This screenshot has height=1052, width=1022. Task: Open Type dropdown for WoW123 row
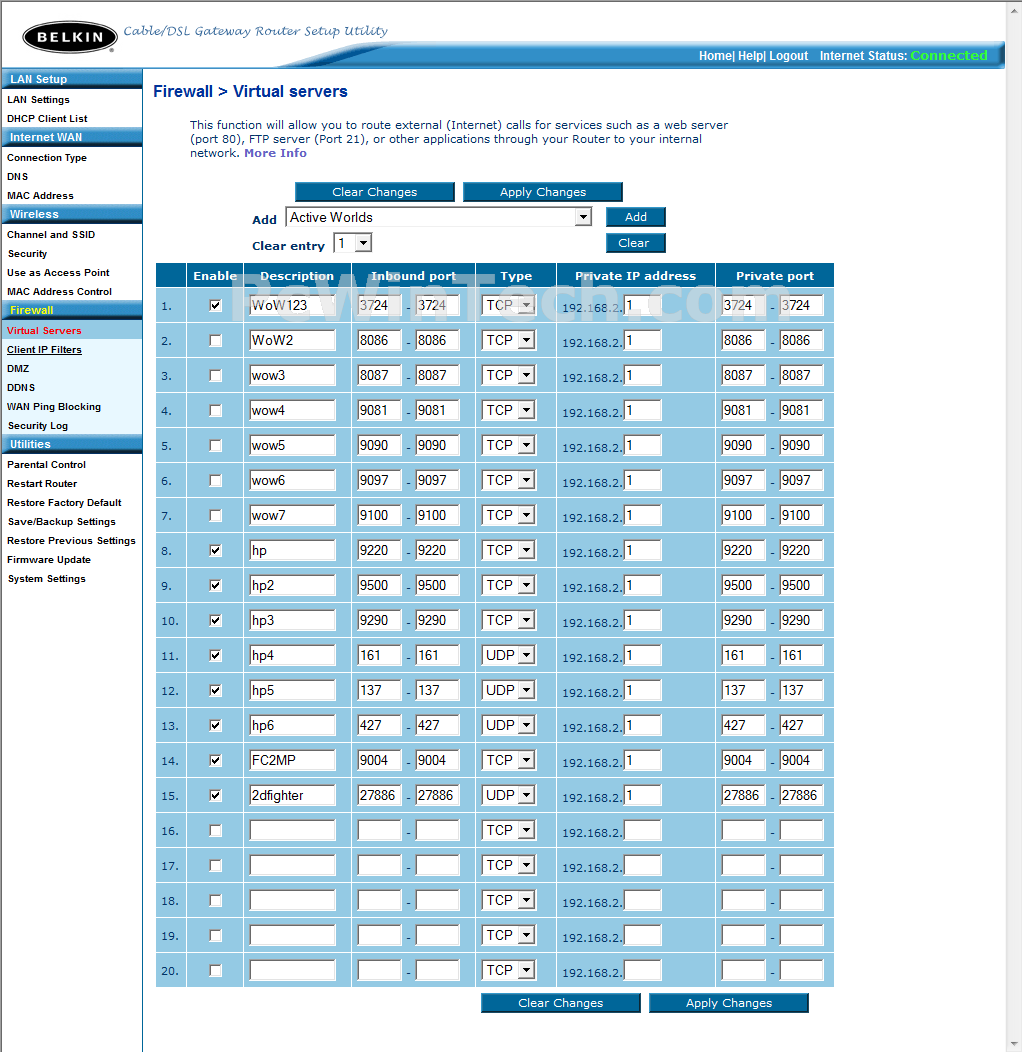(x=509, y=305)
